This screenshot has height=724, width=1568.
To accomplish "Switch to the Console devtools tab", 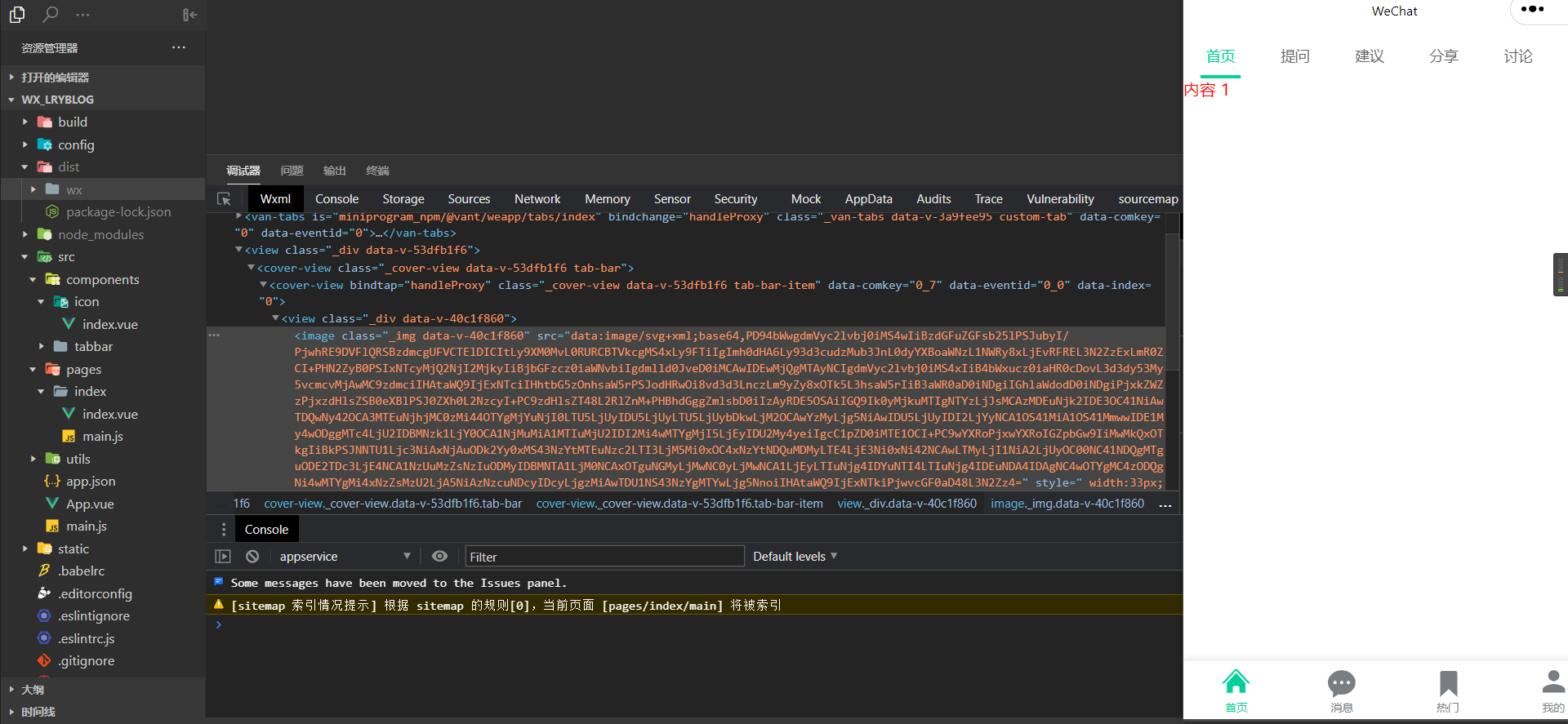I will tap(336, 199).
